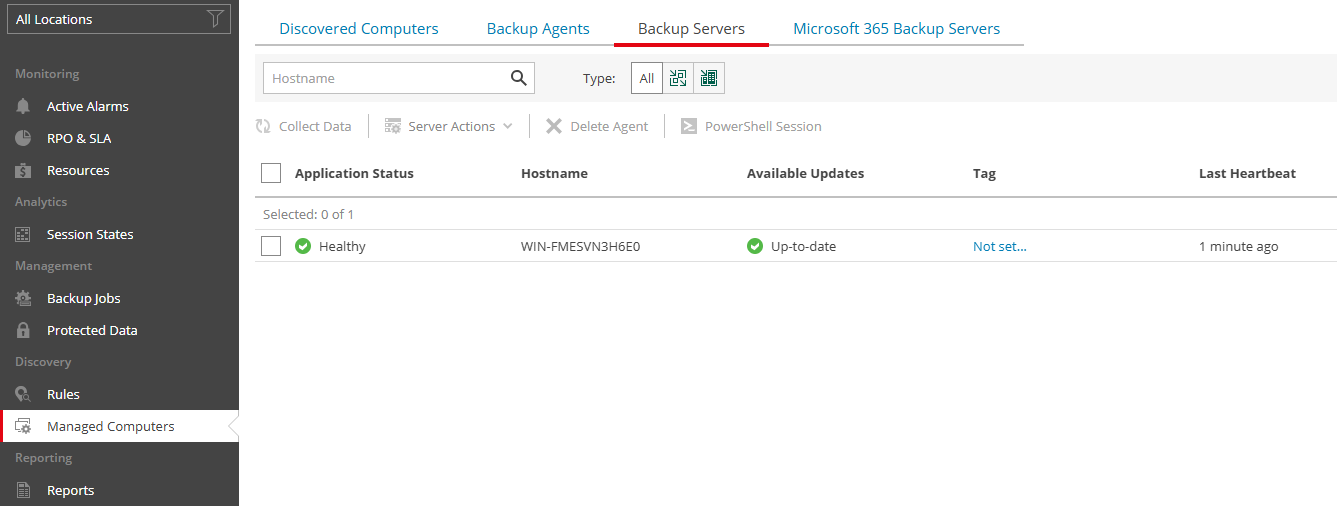The image size is (1337, 506).
Task: Switch to Microsoft 365 Backup Servers tab
Action: (897, 29)
